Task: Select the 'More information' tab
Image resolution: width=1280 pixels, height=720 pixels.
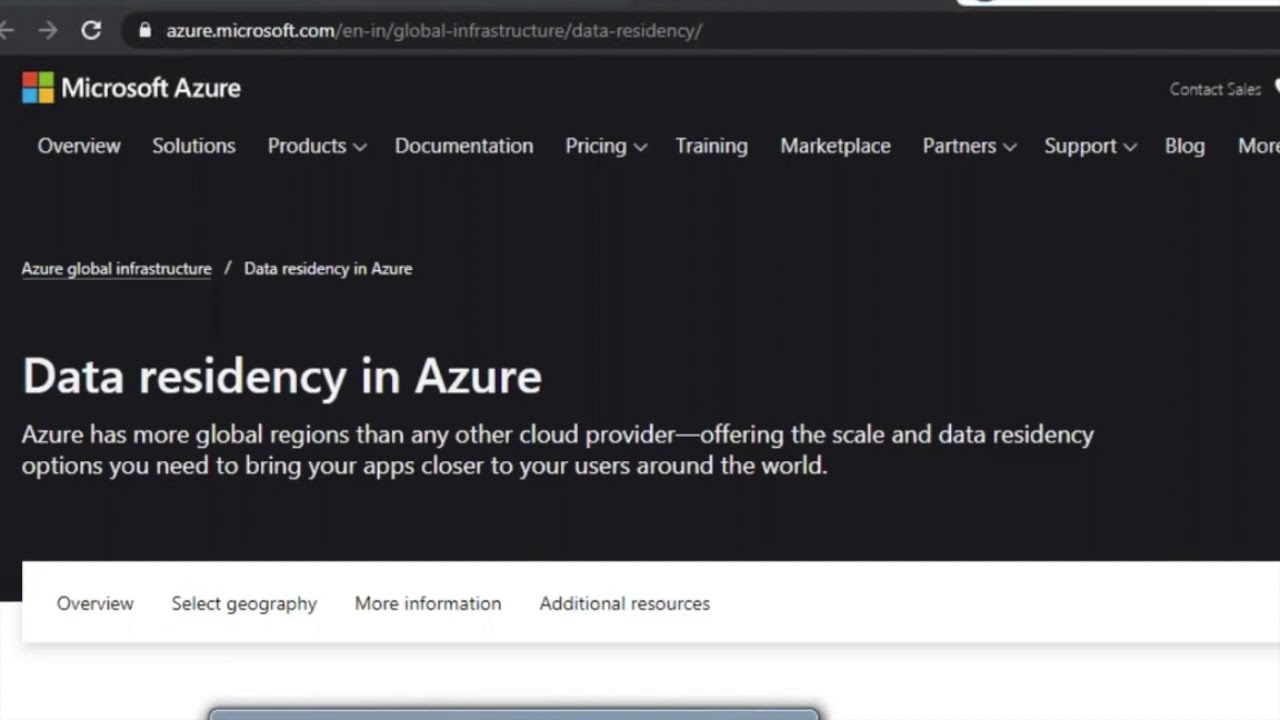Action: pyautogui.click(x=428, y=603)
